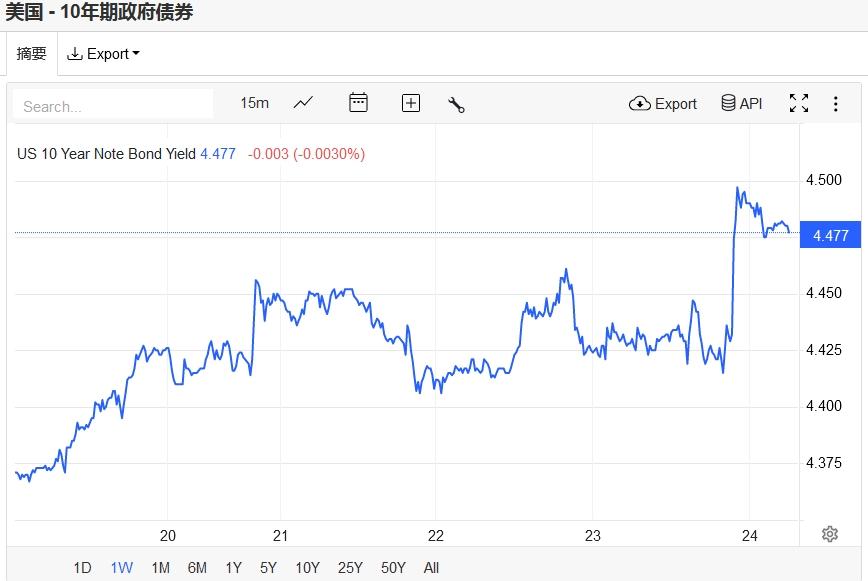This screenshot has width=868, height=581.
Task: Switch range to 1Y
Action: coord(233,568)
